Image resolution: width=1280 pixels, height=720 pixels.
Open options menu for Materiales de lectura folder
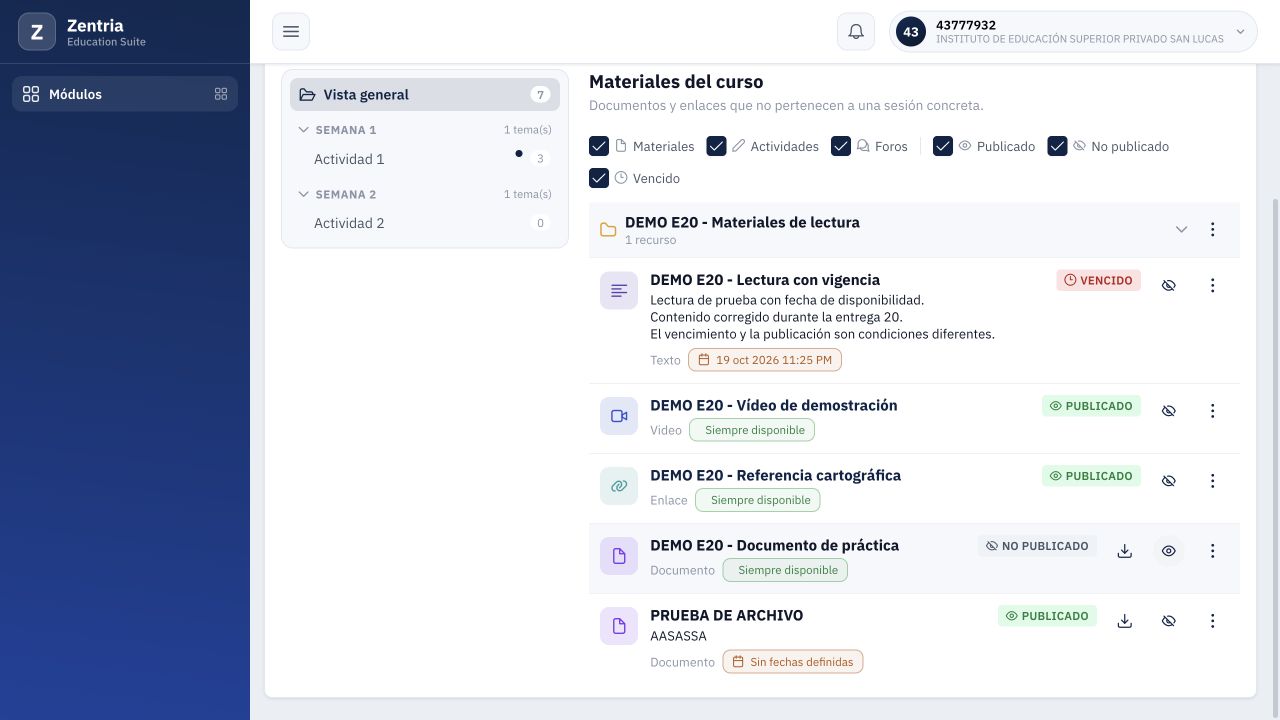pos(1213,230)
